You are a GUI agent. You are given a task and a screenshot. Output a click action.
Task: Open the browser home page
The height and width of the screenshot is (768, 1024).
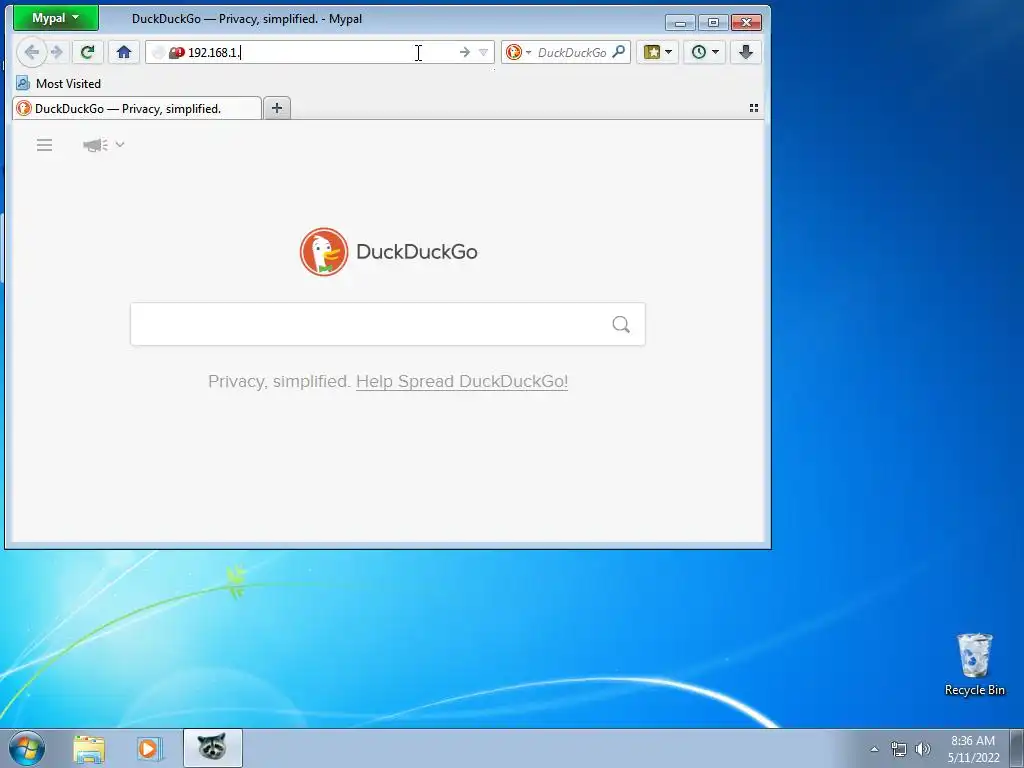123,52
